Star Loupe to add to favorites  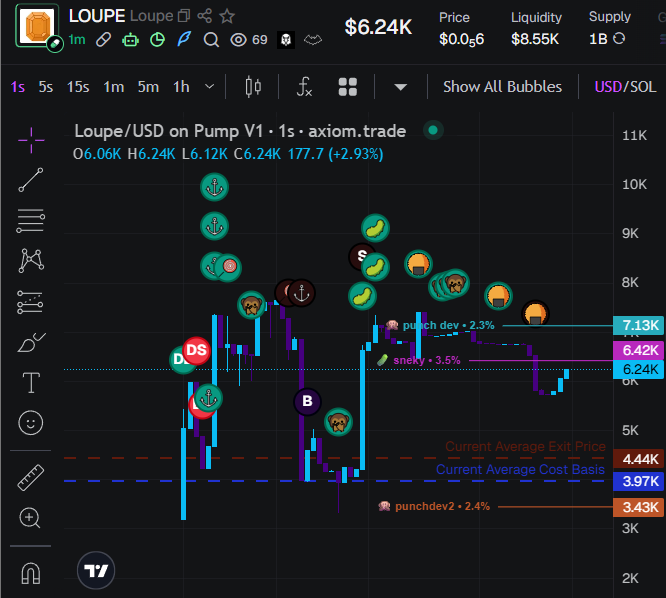pyautogui.click(x=227, y=16)
